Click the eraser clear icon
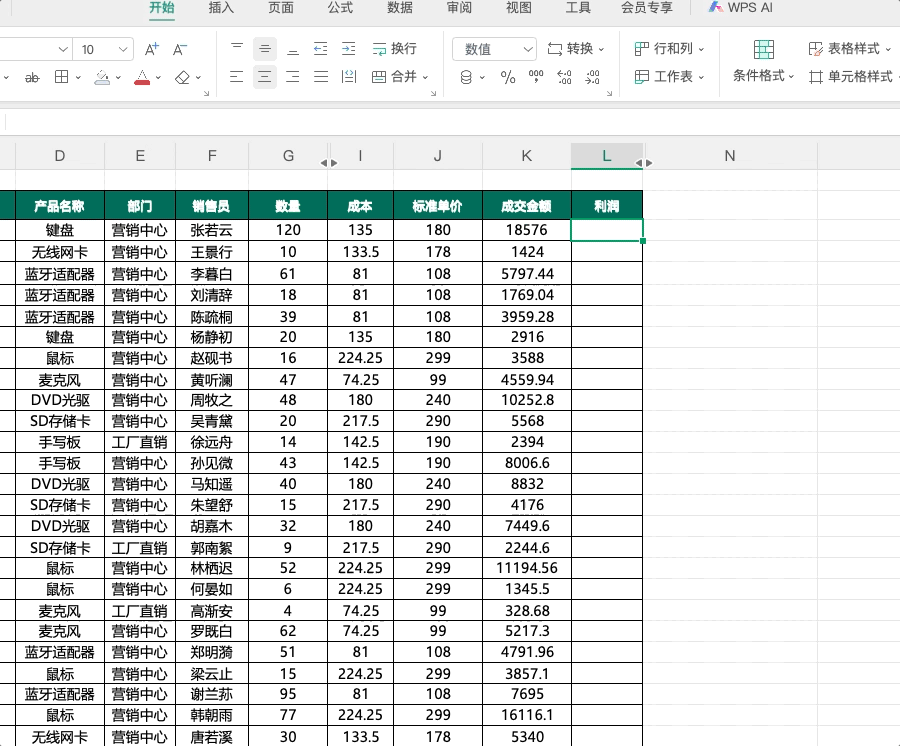This screenshot has height=746, width=900. pyautogui.click(x=183, y=77)
